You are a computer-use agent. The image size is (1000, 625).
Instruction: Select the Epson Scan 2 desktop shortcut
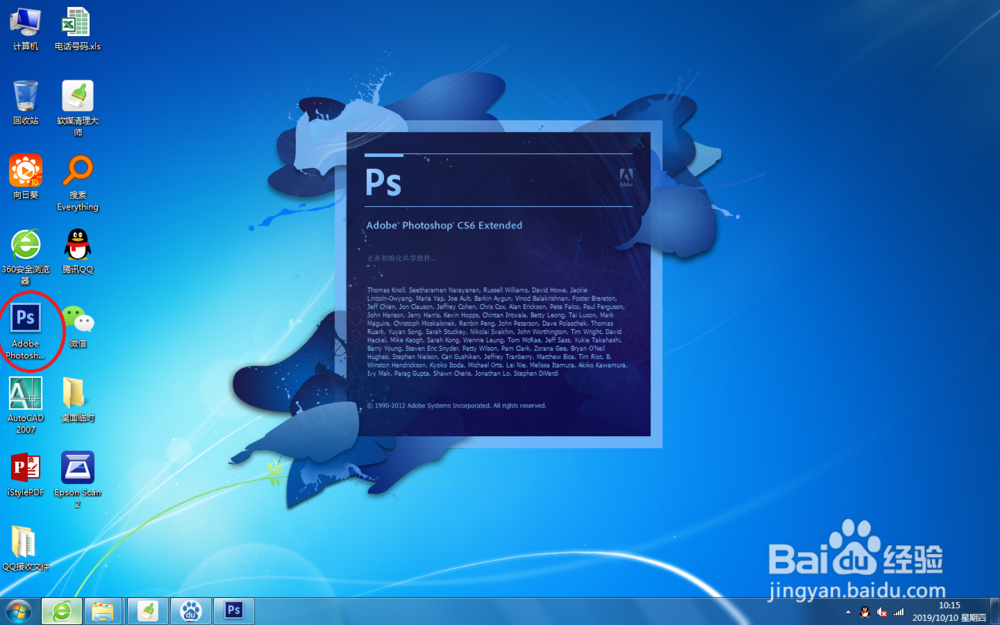[x=77, y=480]
